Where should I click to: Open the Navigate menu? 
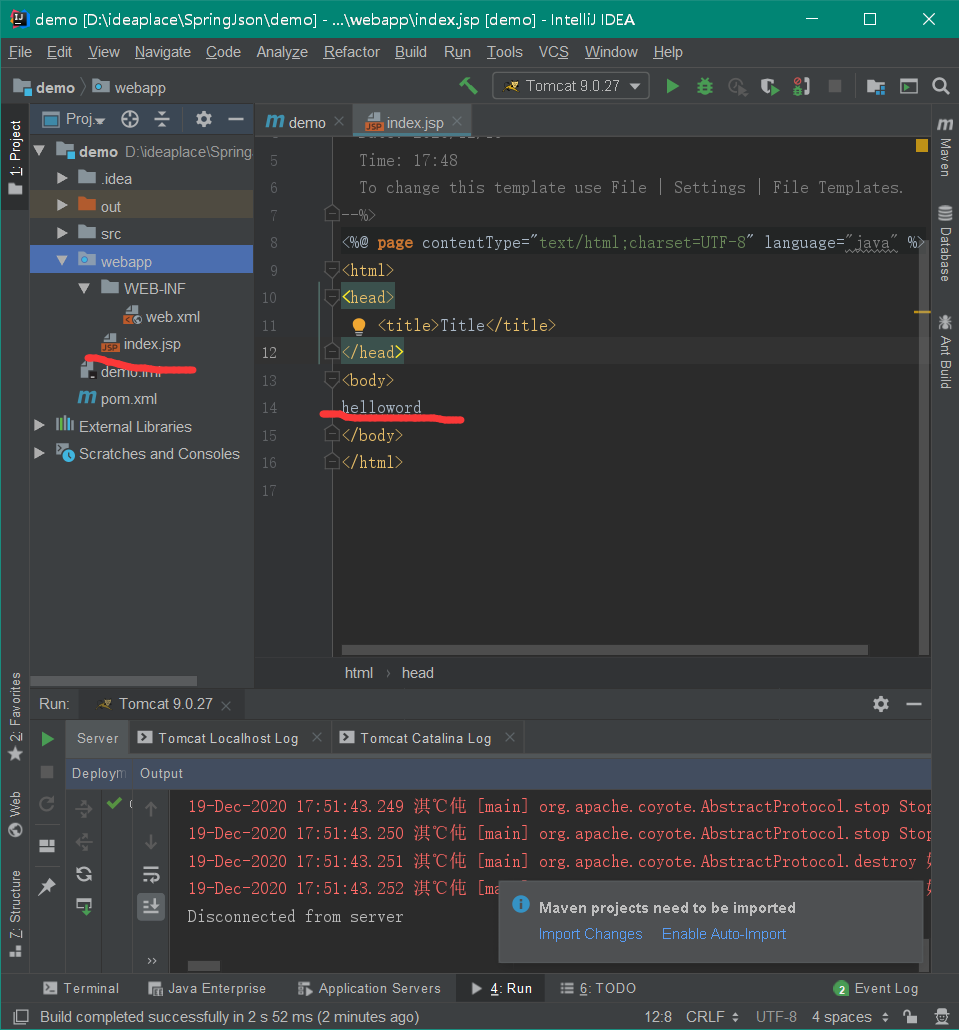(x=162, y=52)
